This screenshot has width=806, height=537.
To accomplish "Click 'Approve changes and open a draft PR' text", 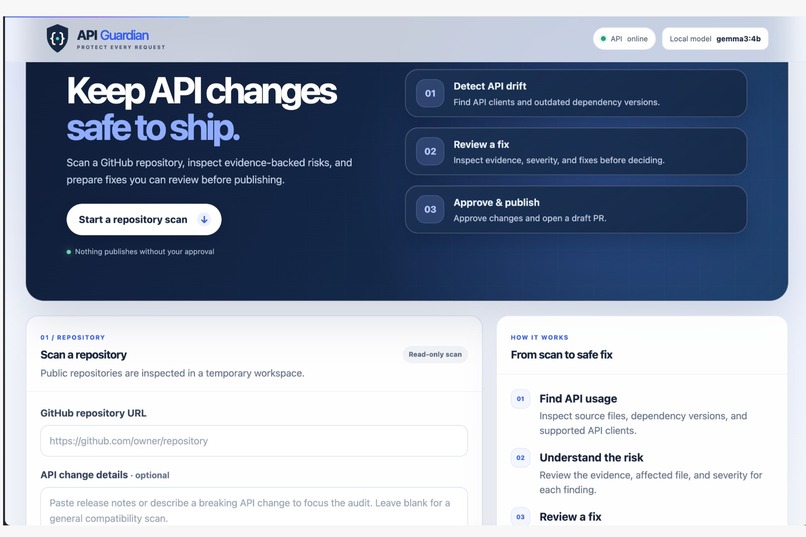I will [x=529, y=218].
